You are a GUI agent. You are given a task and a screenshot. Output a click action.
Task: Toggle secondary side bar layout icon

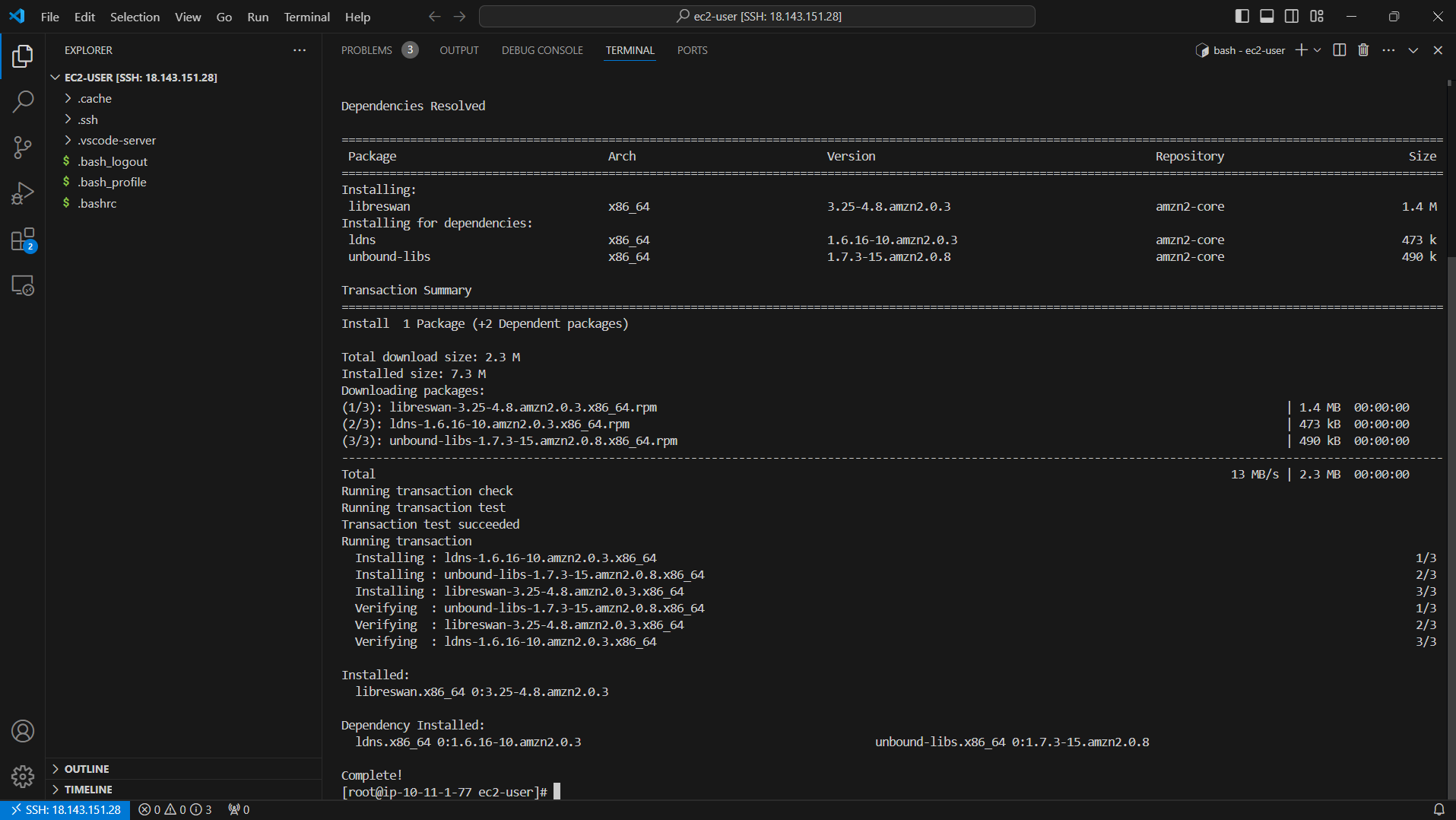click(x=1292, y=16)
